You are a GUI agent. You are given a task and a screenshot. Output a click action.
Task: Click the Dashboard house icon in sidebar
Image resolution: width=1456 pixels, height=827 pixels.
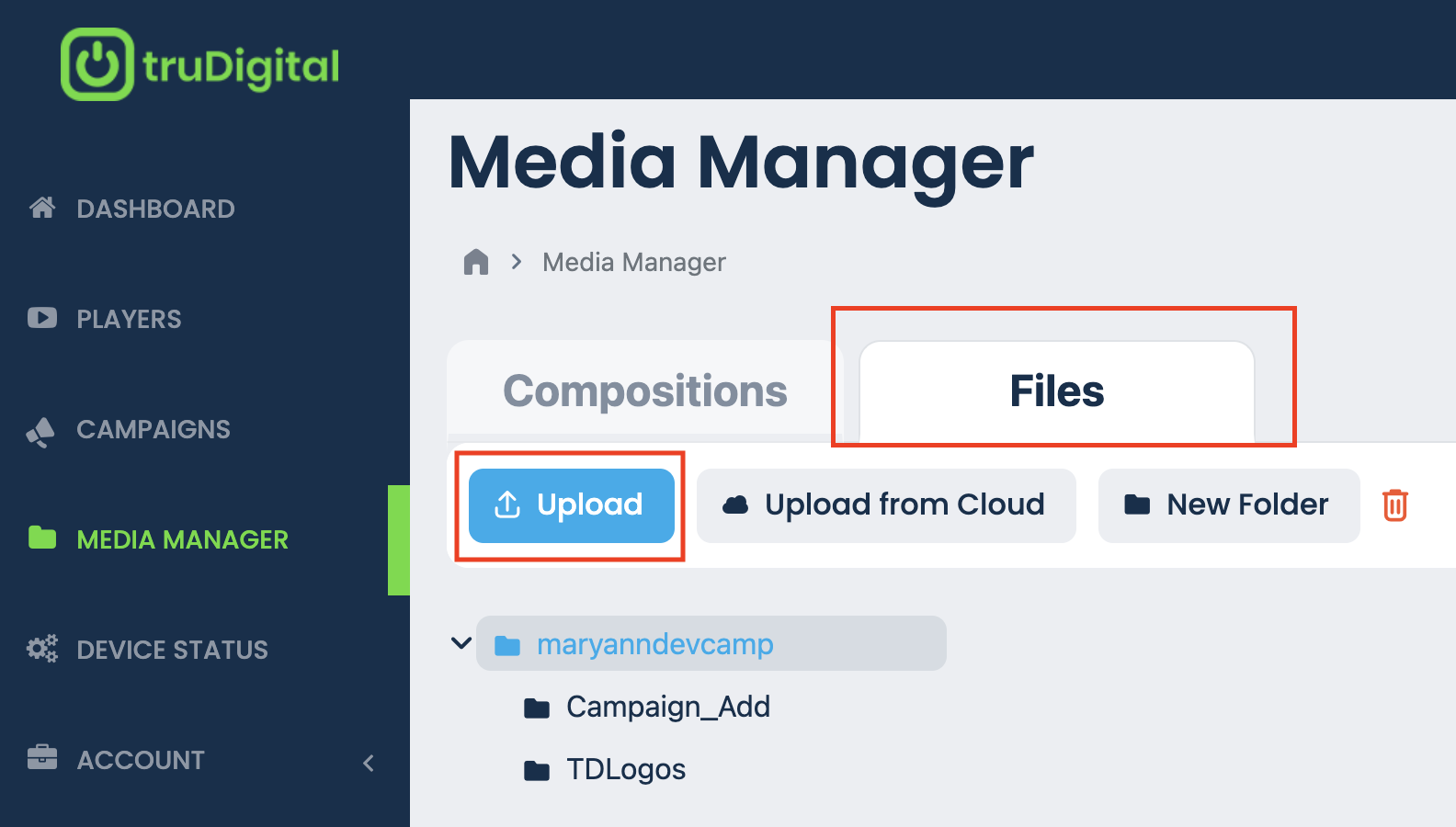click(x=42, y=208)
